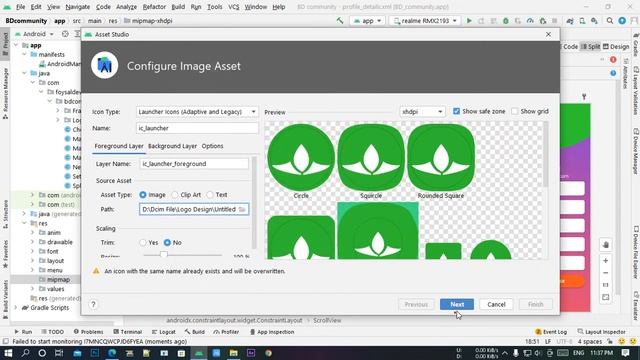Open File Explorer from the taskbar
The width and height of the screenshot is (640, 360).
pyautogui.click(x=233, y=353)
